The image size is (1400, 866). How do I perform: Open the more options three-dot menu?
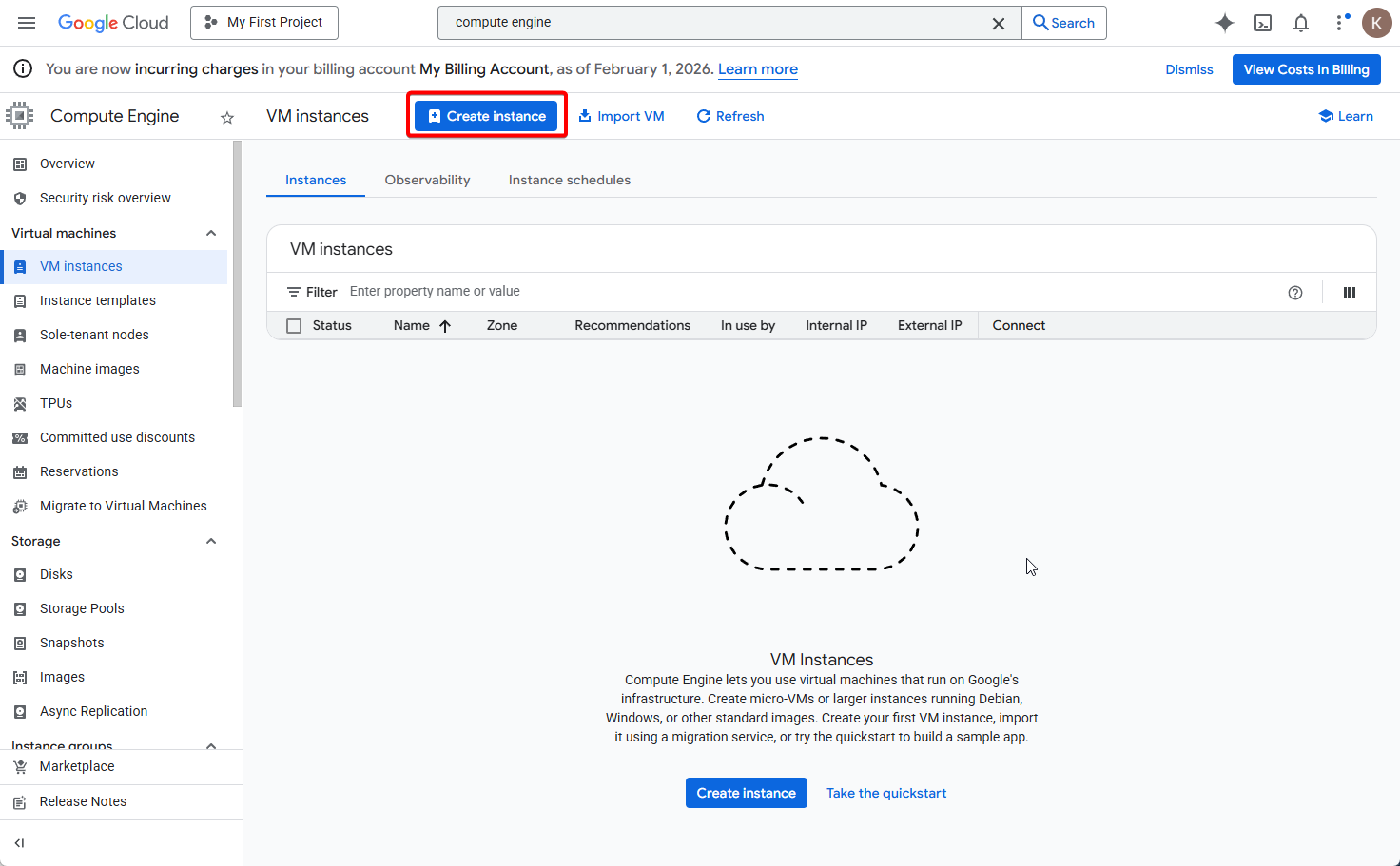click(x=1341, y=23)
